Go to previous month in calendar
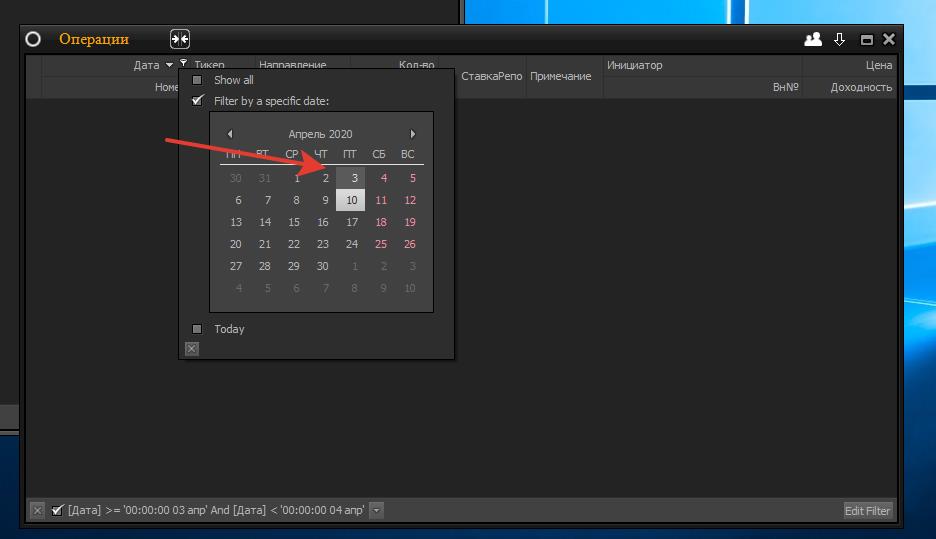 [230, 134]
